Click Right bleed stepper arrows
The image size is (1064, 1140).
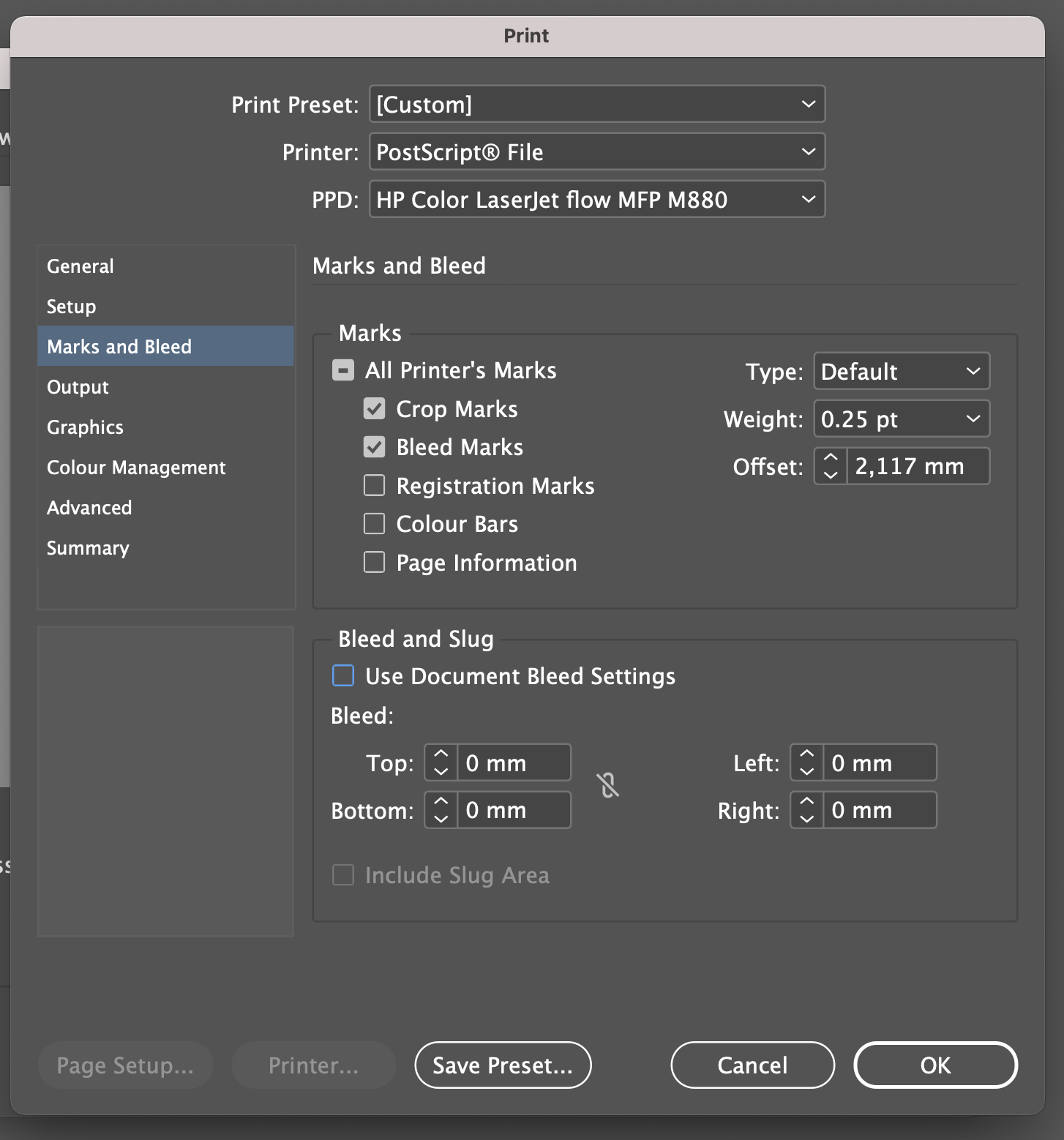[806, 810]
